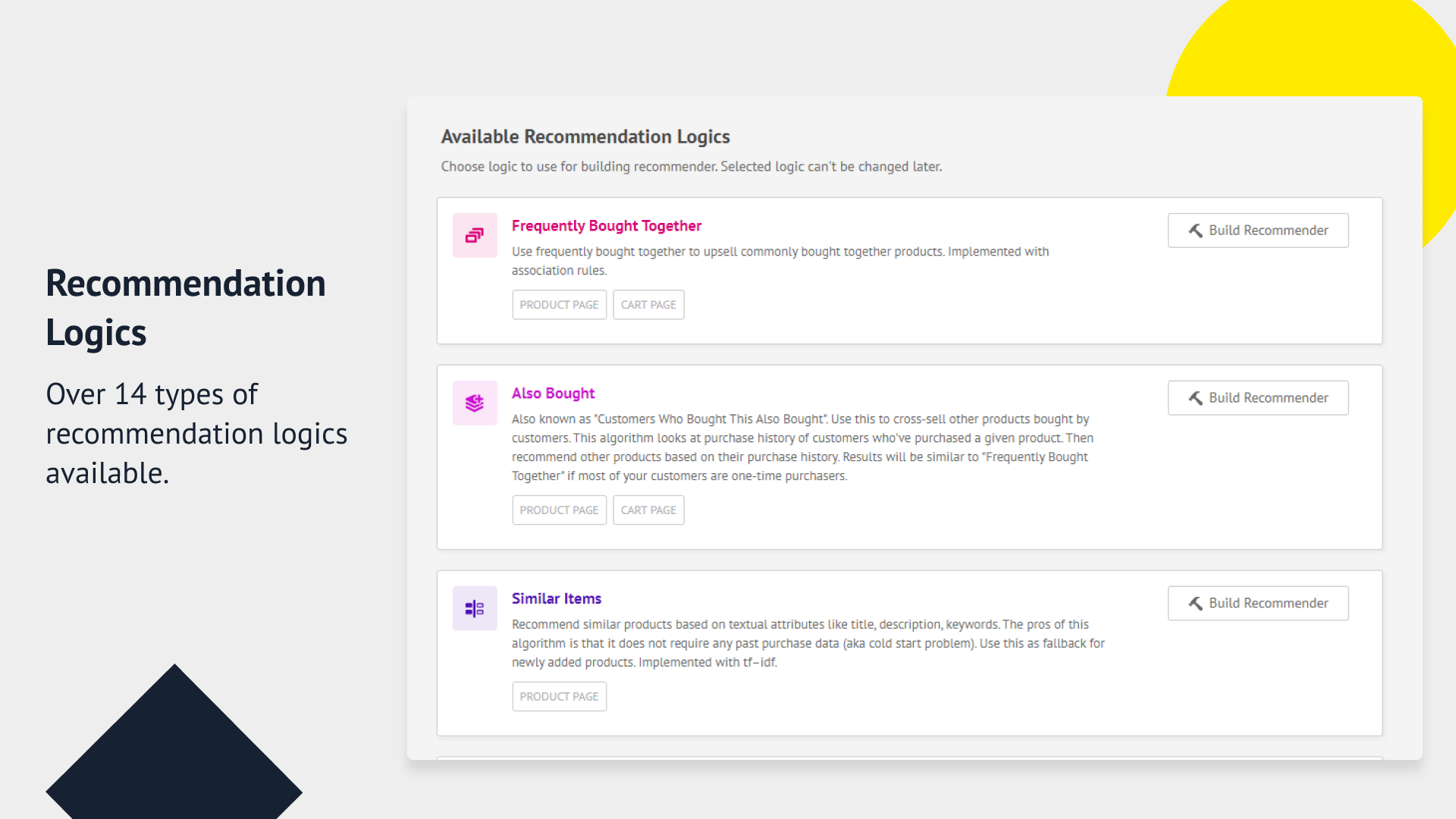Click hammer icon in Also Bought's Build button
The height and width of the screenshot is (819, 1456).
click(1196, 398)
